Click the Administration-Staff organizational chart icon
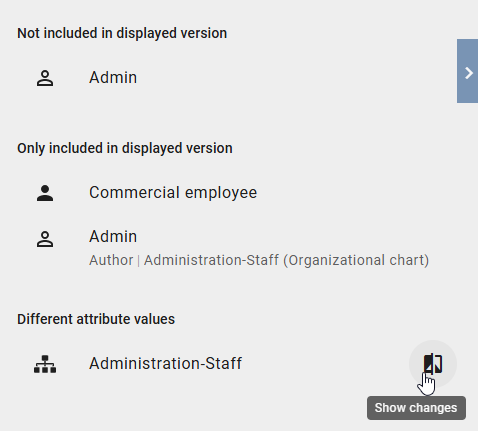Image resolution: width=478 pixels, height=431 pixels. 45,364
